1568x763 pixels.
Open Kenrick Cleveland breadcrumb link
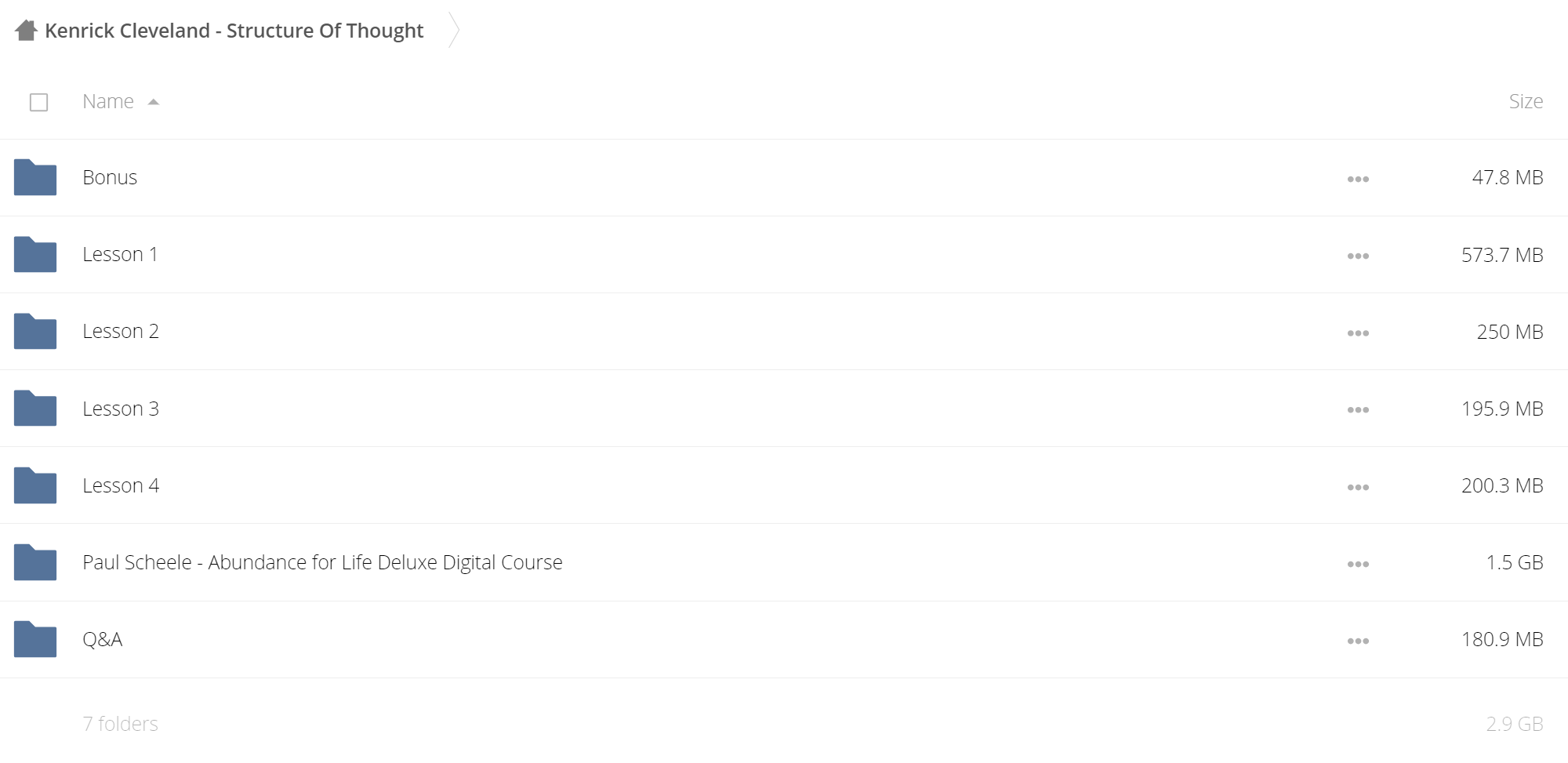pos(234,31)
